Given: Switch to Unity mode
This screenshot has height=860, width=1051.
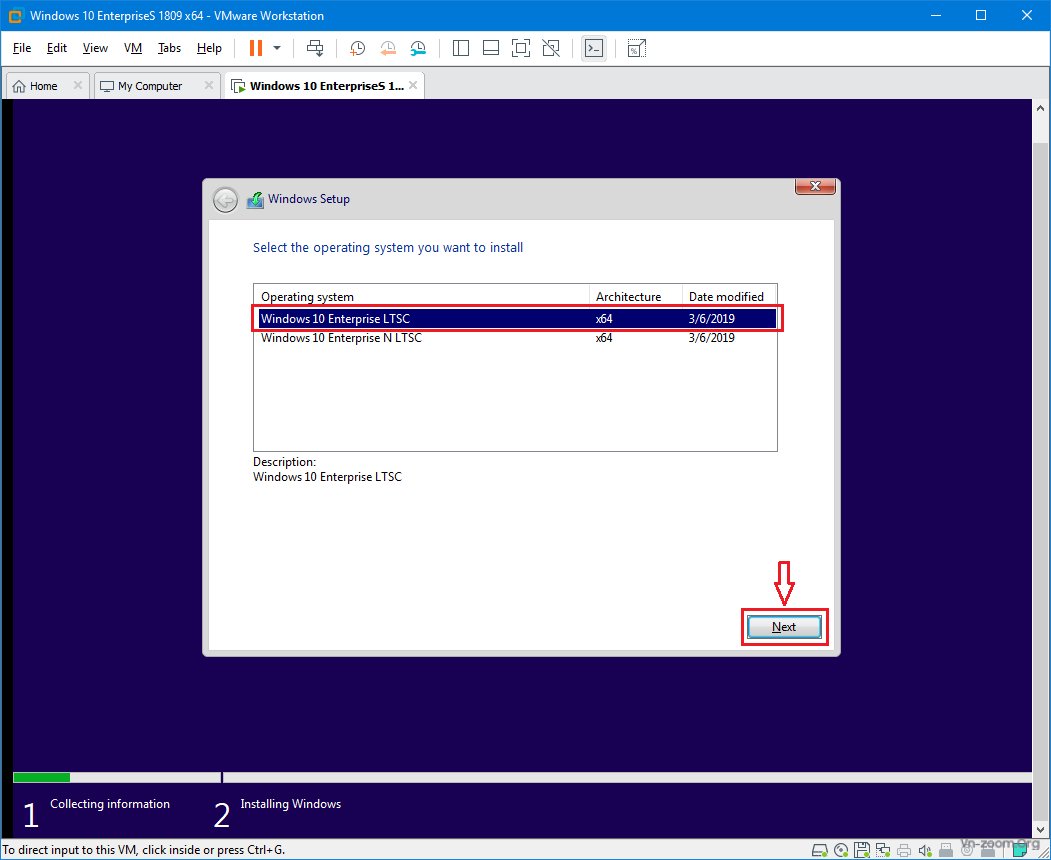Looking at the screenshot, I should (x=551, y=48).
